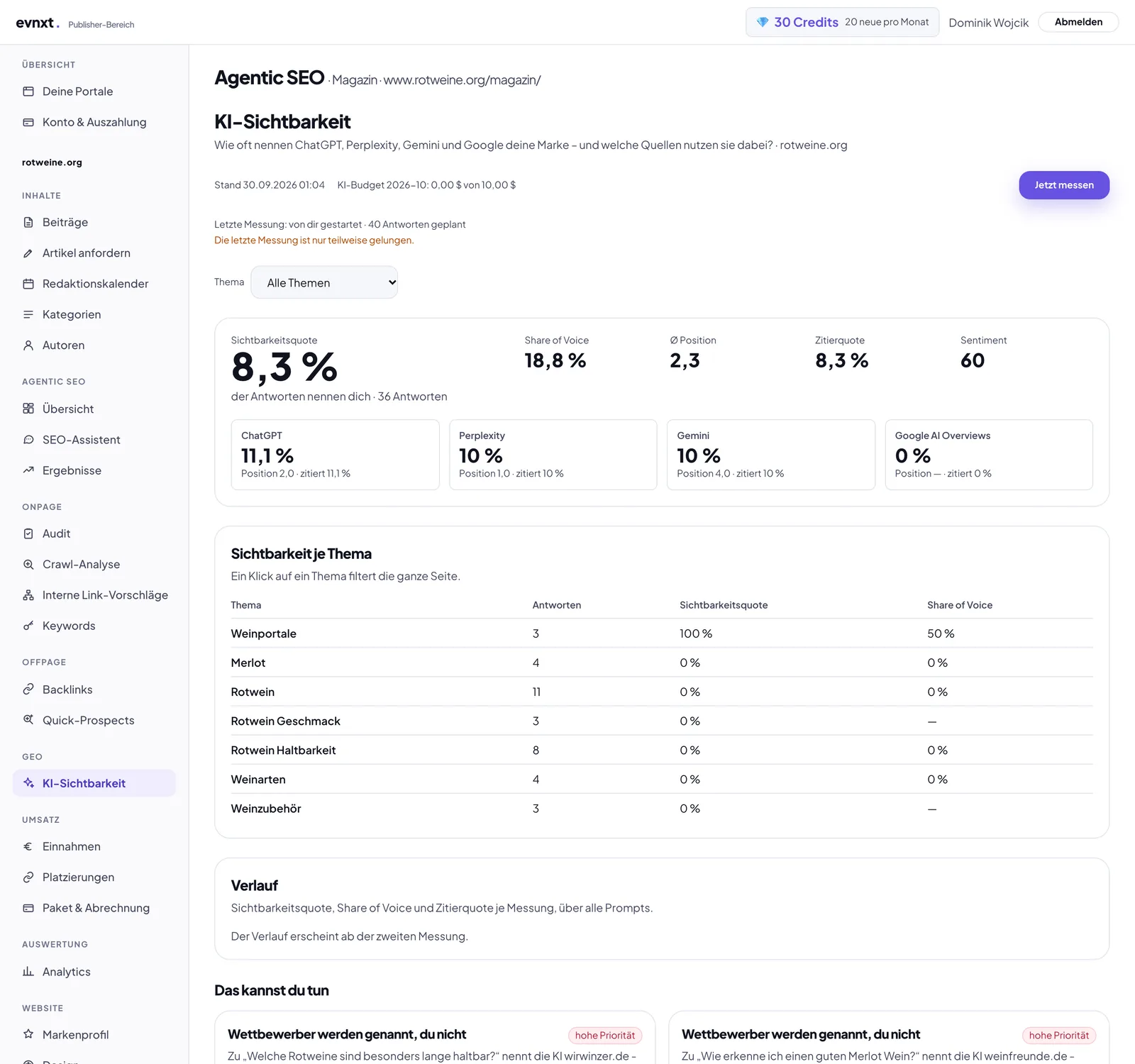Open the Merlot Wein competitor recommendation card
This screenshot has height=1064, width=1135.
[x=889, y=1038]
